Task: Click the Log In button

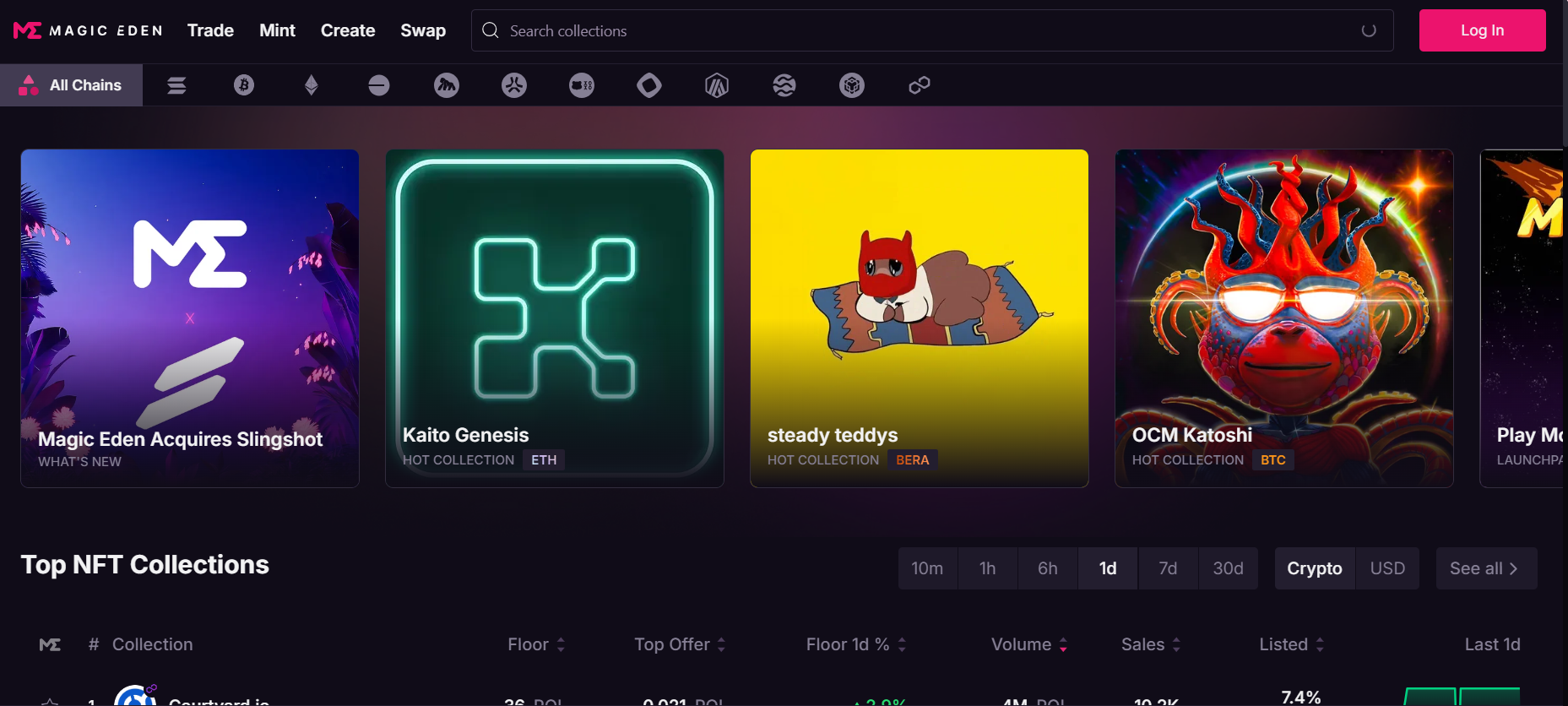Action: [x=1482, y=30]
